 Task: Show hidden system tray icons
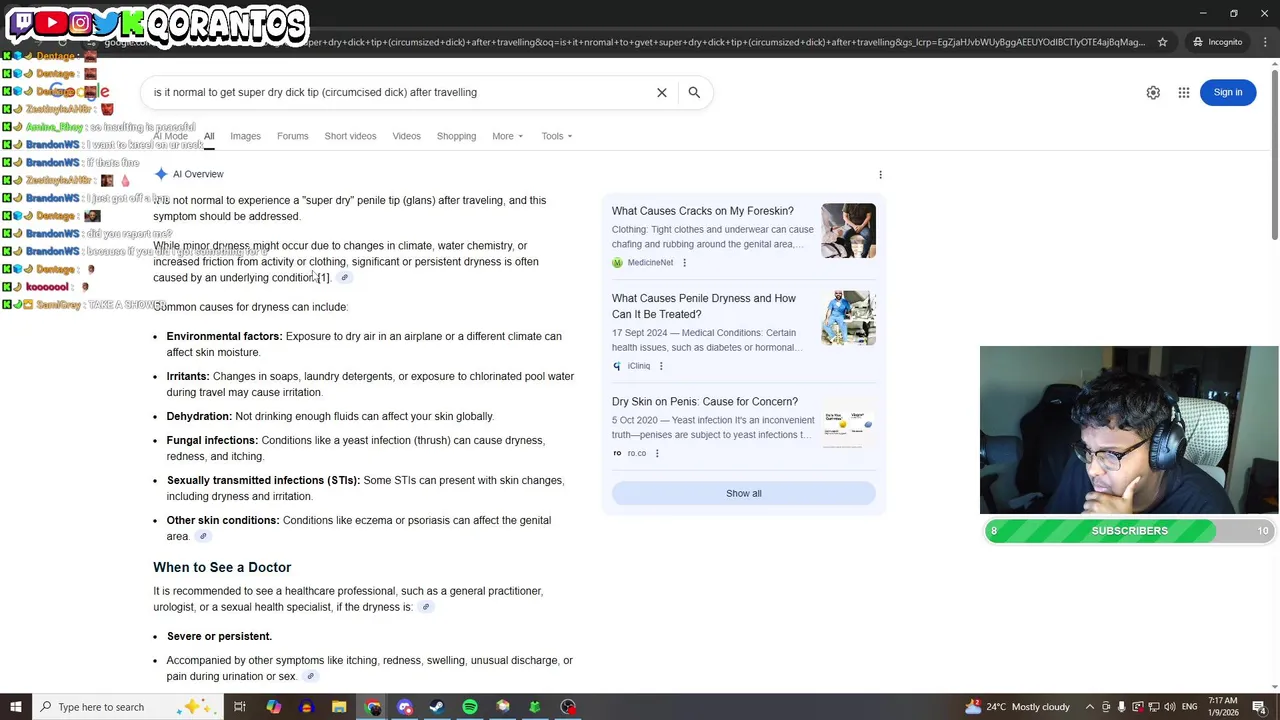(1090, 707)
